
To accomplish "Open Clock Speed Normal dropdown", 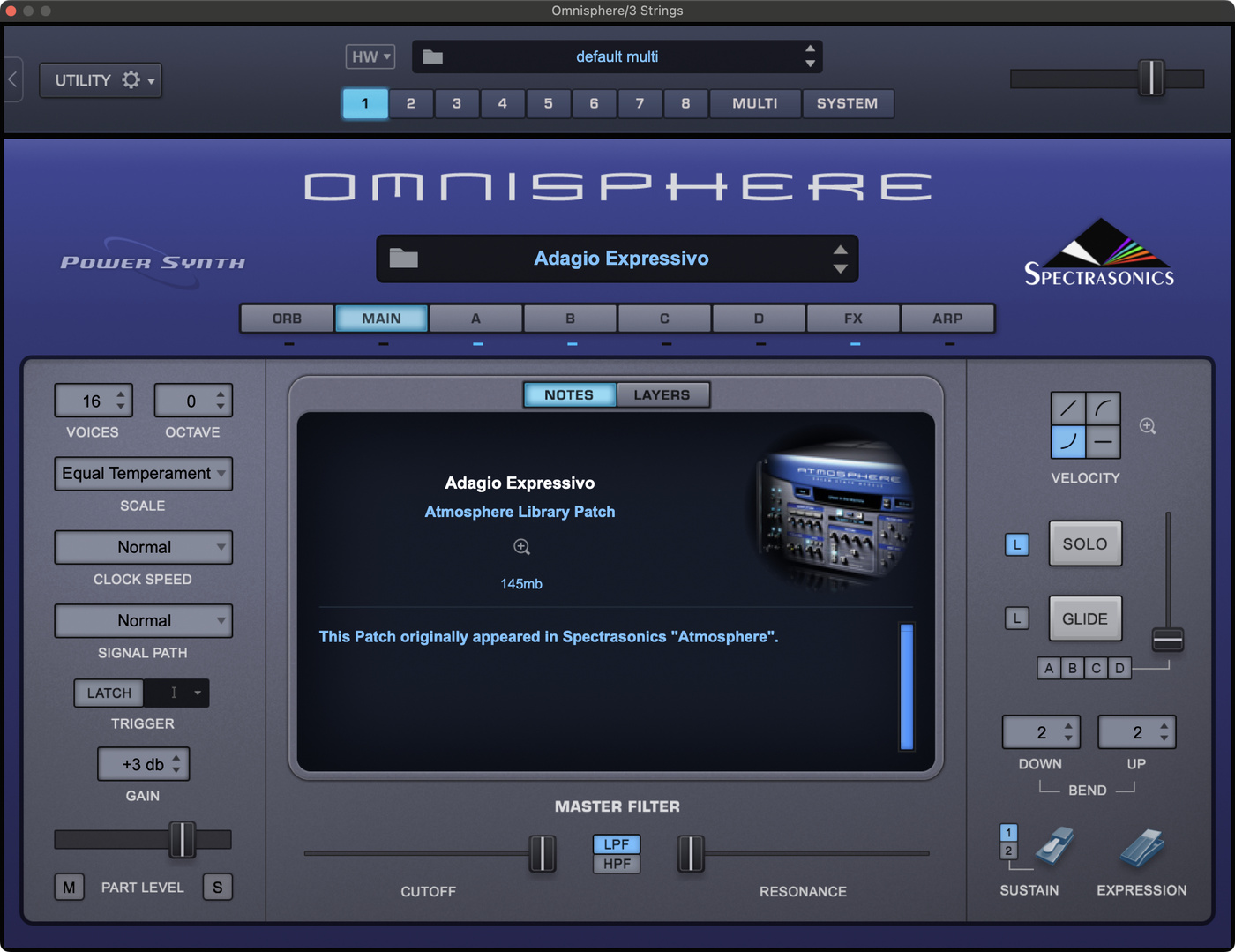I will click(x=143, y=547).
